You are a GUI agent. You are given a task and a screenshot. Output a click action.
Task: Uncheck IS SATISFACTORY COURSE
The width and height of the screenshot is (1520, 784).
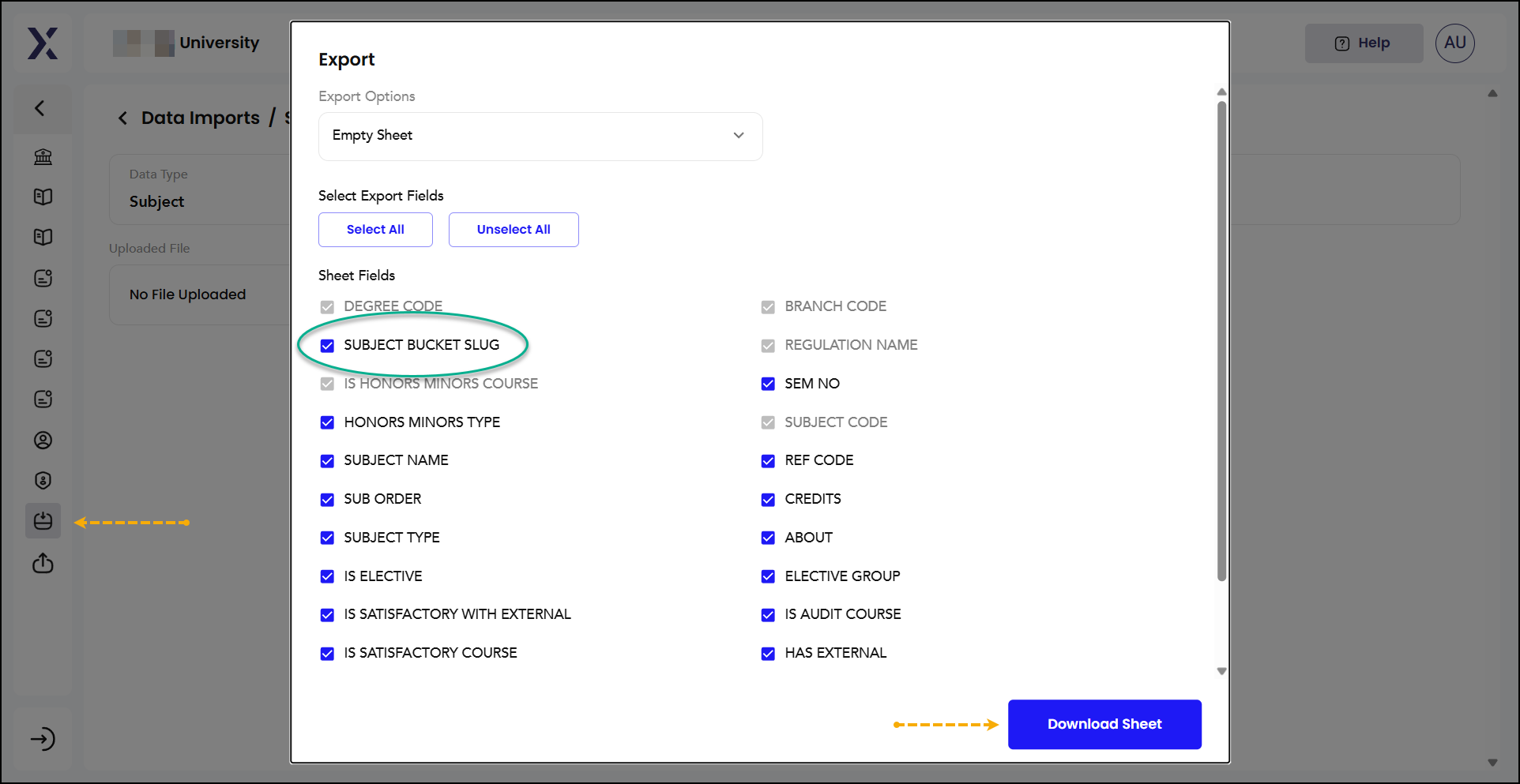pyautogui.click(x=327, y=654)
